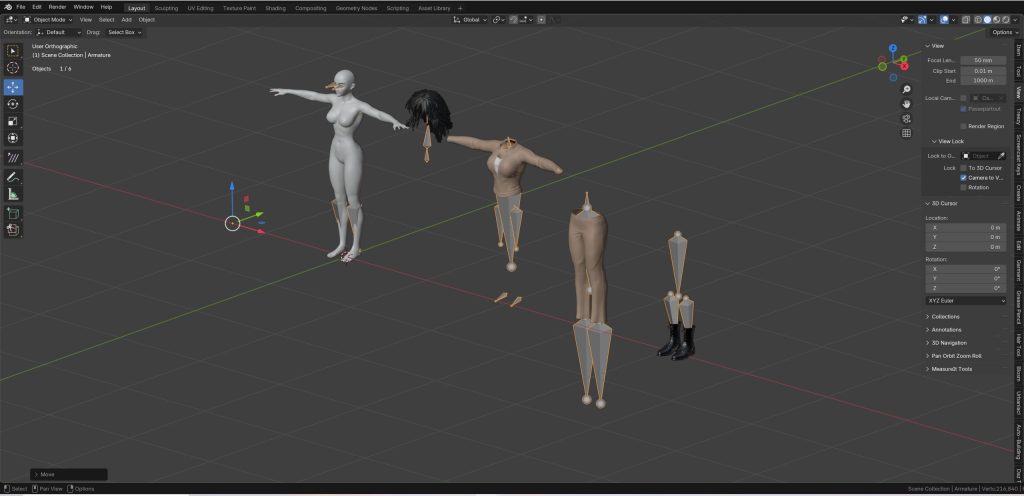The image size is (1024, 496).
Task: Select the Move tool
Action: (x=13, y=87)
